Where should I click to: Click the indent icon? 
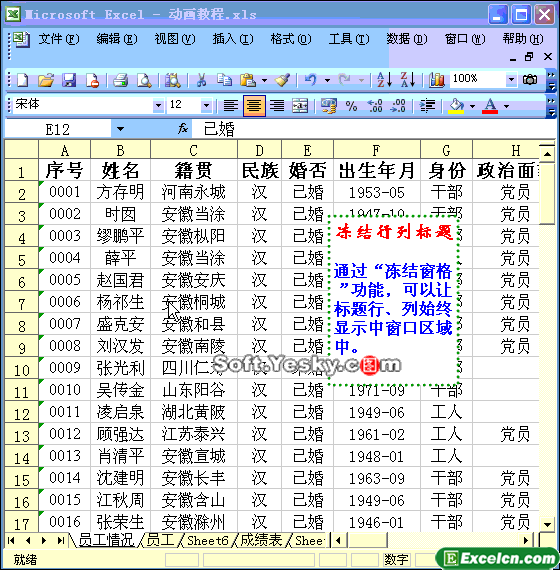(427, 106)
